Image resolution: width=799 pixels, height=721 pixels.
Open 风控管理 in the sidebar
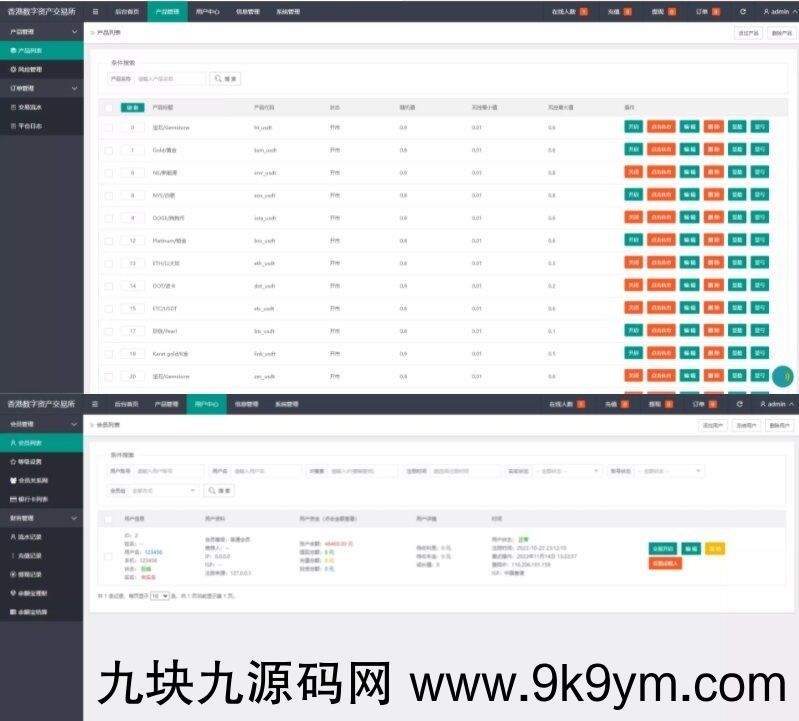tap(27, 70)
